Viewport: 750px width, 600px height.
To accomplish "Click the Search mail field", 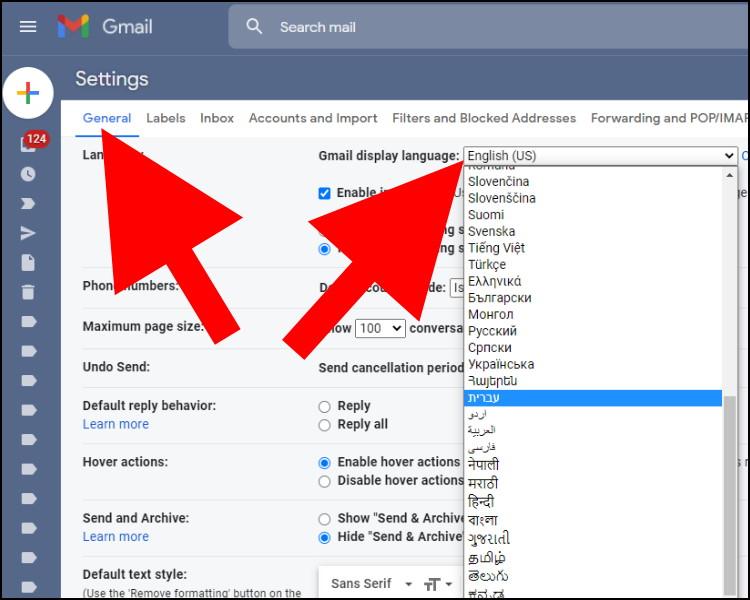I will coord(488,27).
